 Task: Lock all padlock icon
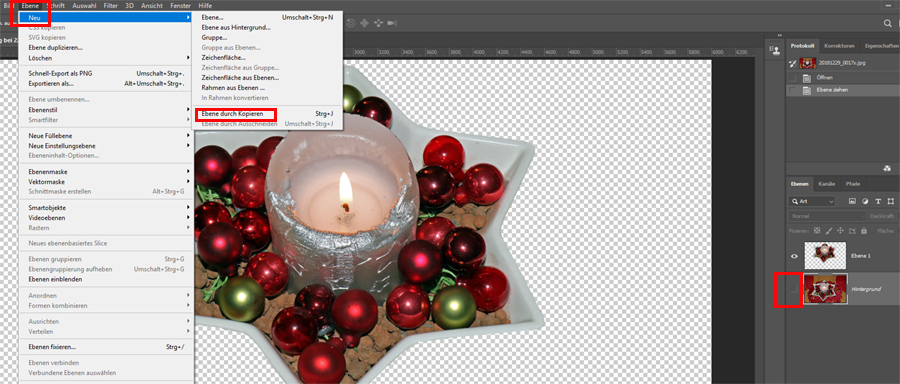[x=864, y=231]
